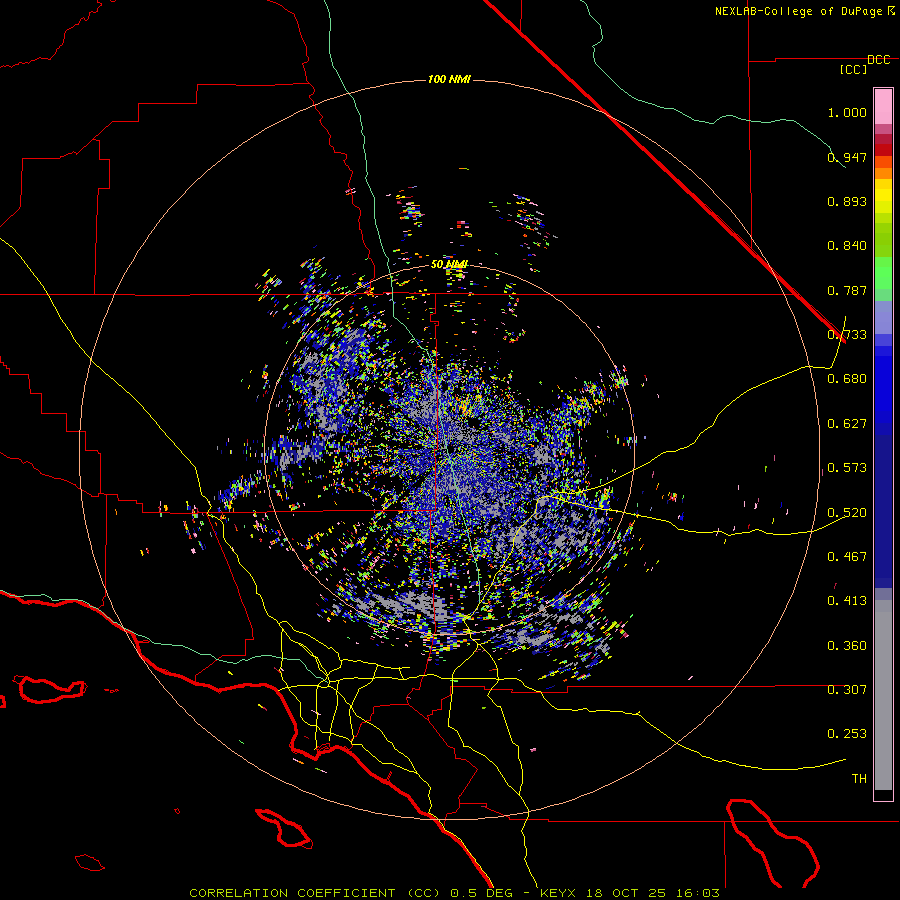Click the 0.893 legend value
The image size is (900, 900).
tap(847, 201)
